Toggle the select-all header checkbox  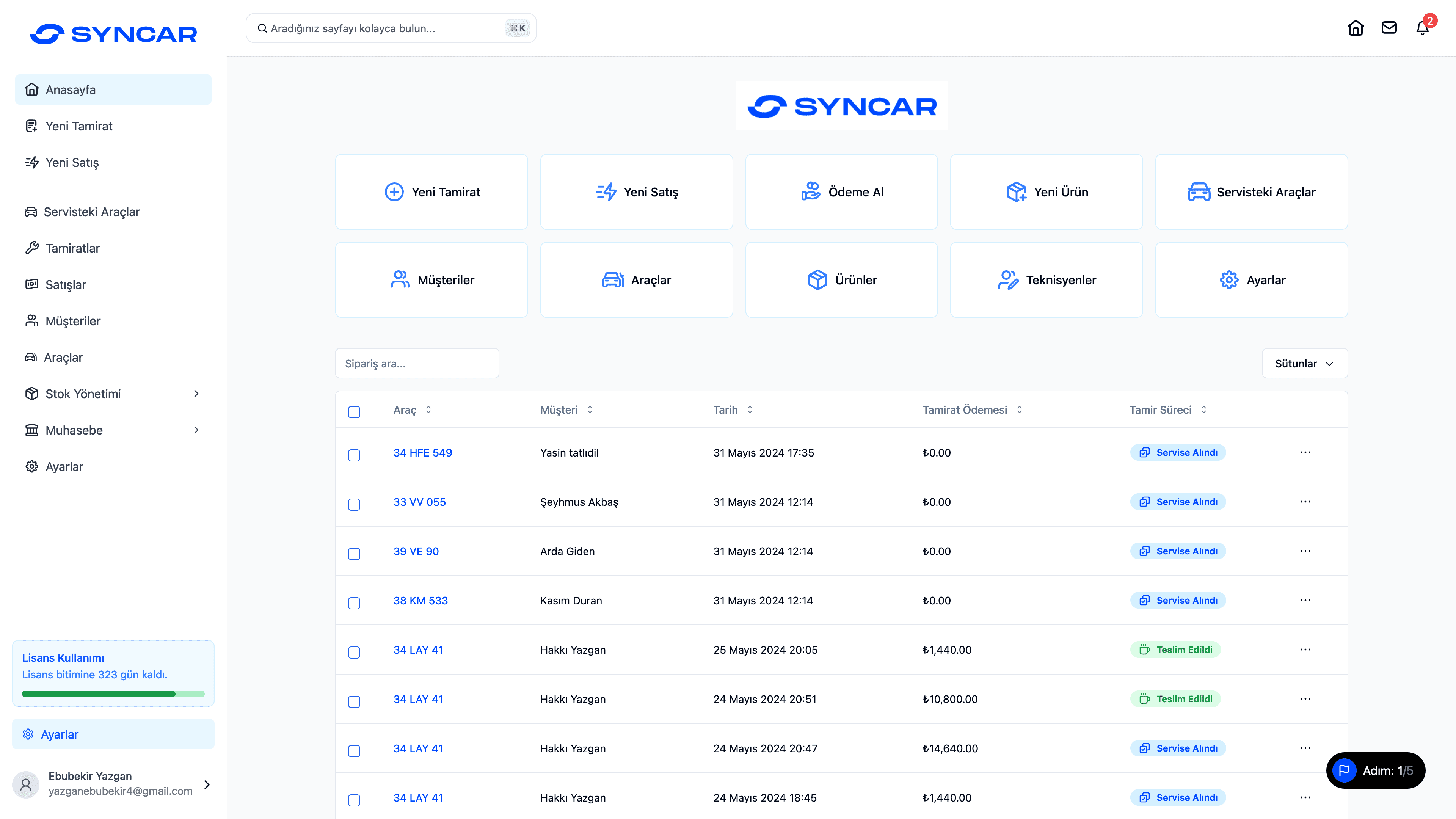[x=354, y=411]
